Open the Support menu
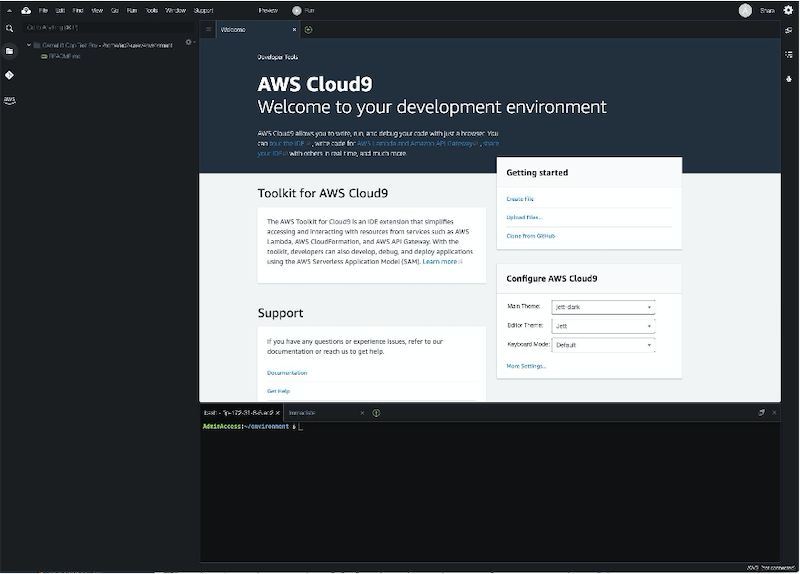800x574 pixels. coord(204,10)
